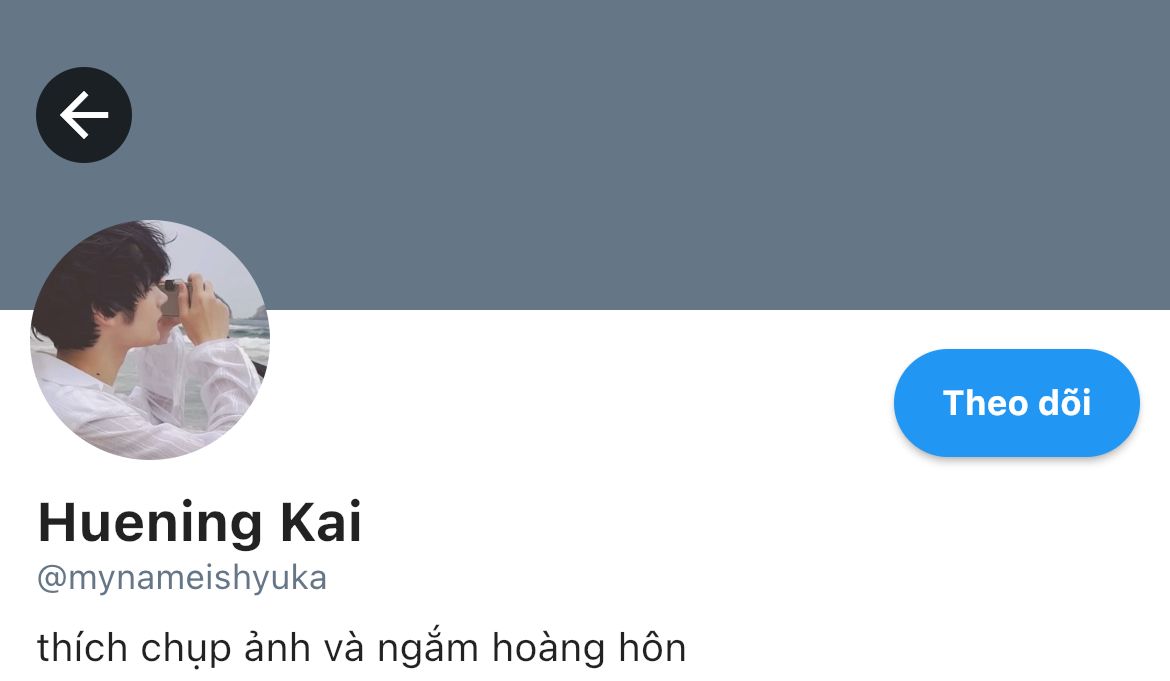This screenshot has width=1170, height=681.
Task: Click the white arrow inside dark circle
Action: pos(84,115)
